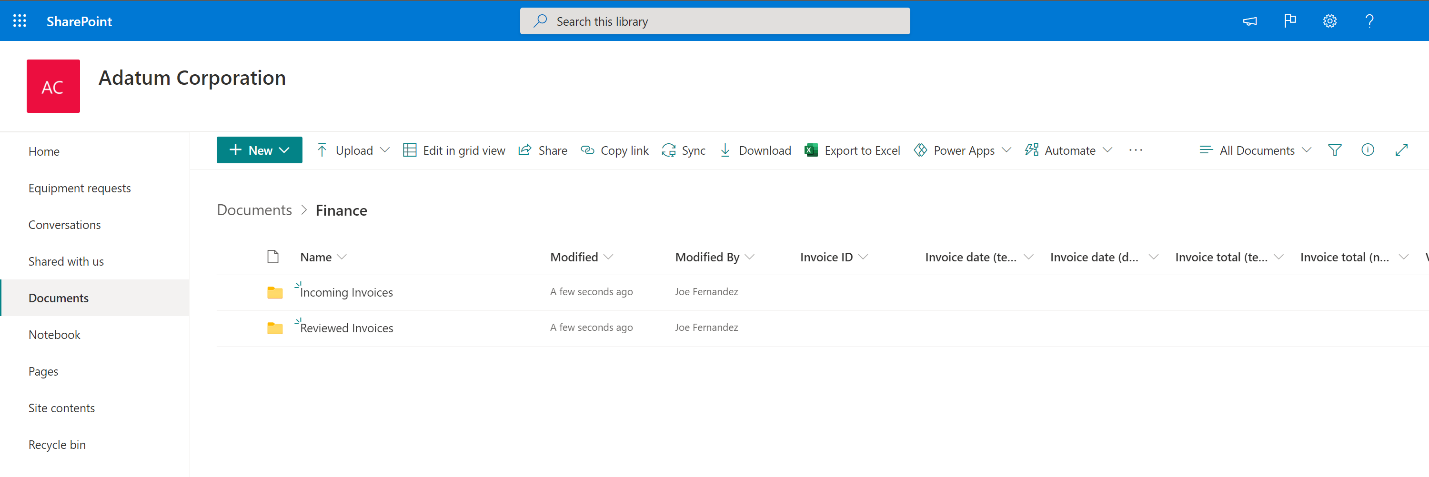Click the flag icon in header

point(1290,20)
